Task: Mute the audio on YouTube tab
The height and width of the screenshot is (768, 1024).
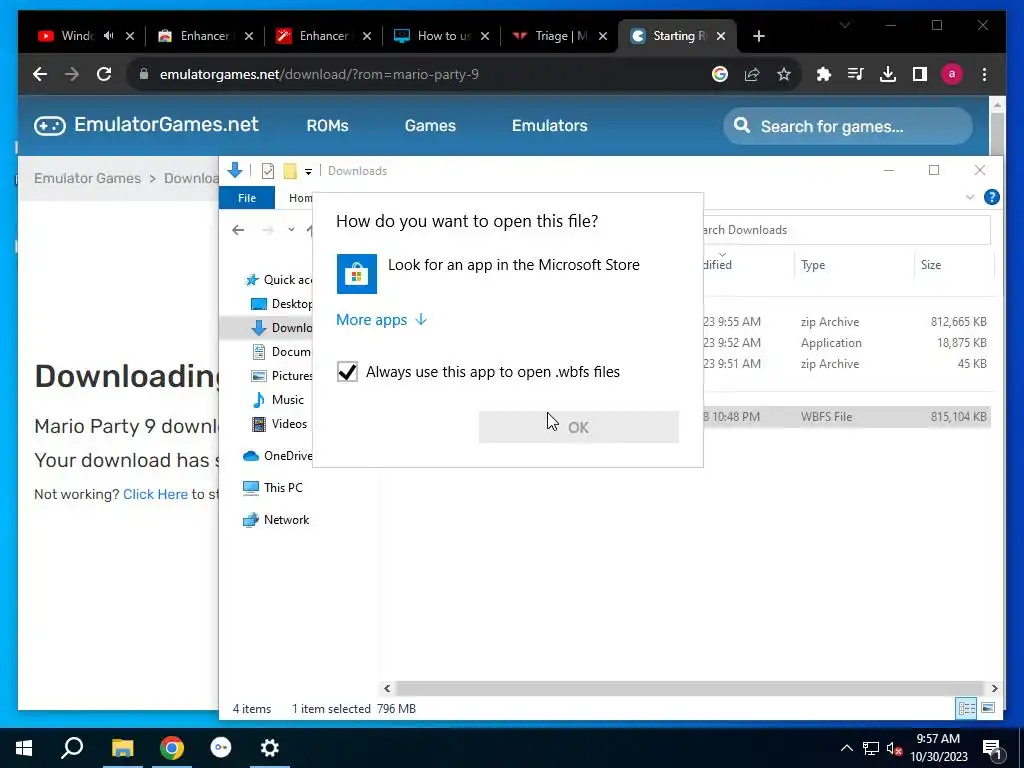Action: pos(108,36)
